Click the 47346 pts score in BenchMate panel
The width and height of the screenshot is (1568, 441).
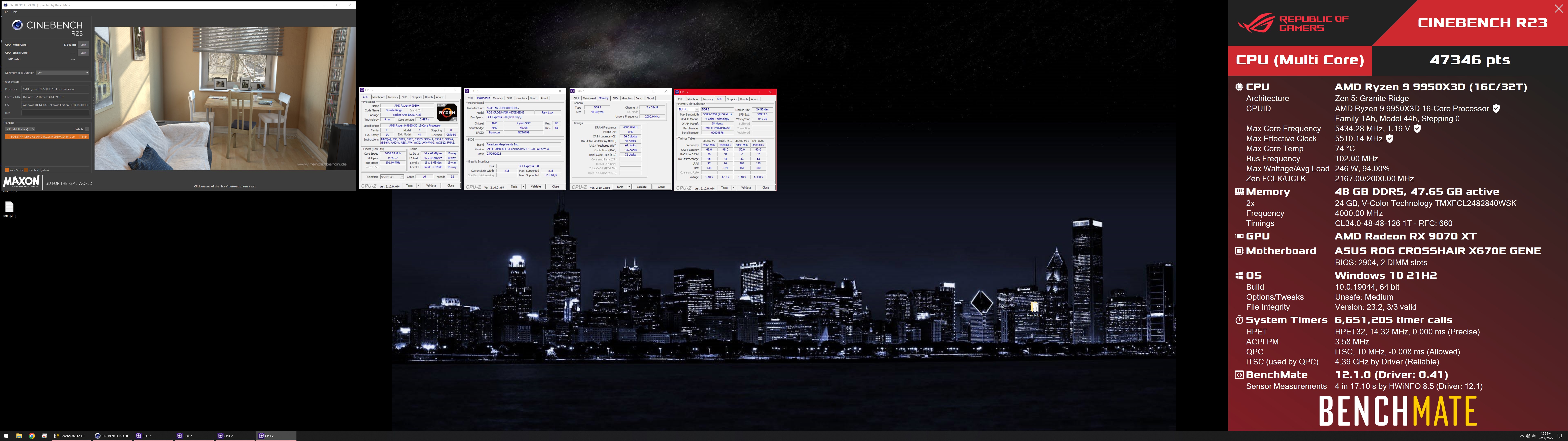1469,60
